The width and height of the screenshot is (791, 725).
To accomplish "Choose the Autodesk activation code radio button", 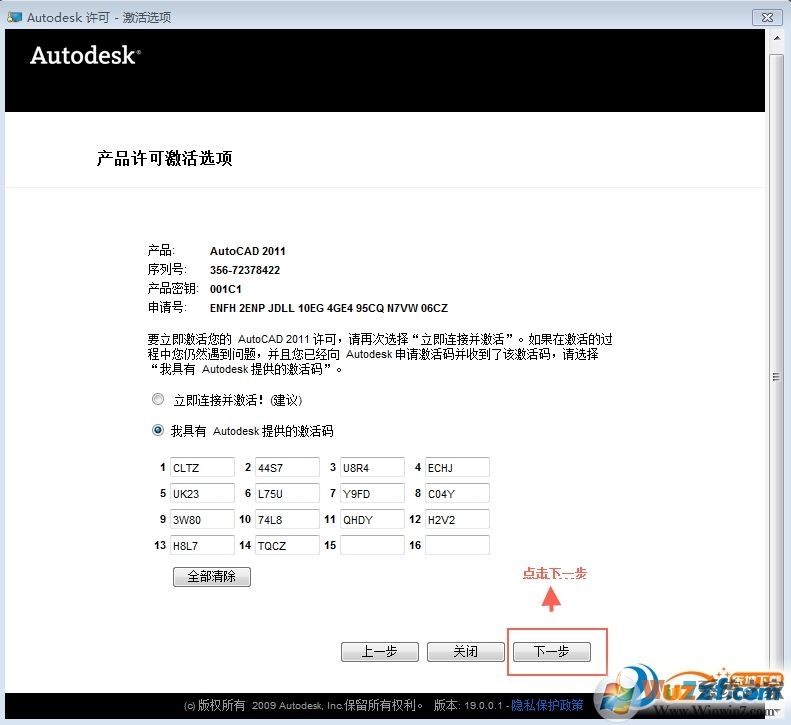I will point(158,430).
